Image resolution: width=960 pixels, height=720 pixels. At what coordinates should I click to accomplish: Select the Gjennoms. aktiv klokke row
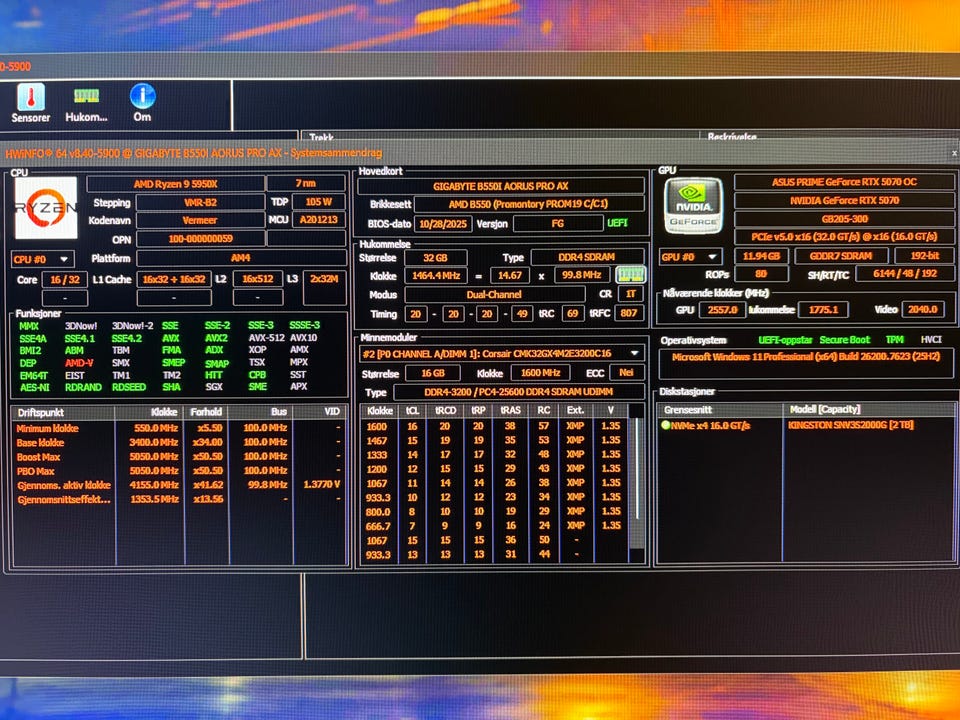click(179, 485)
